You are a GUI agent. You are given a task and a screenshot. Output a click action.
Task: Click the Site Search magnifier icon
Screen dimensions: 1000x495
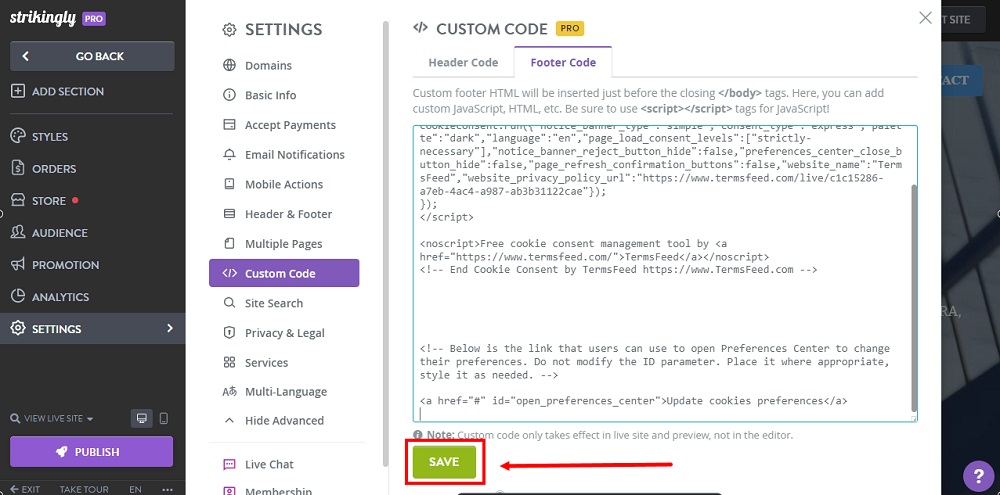229,302
